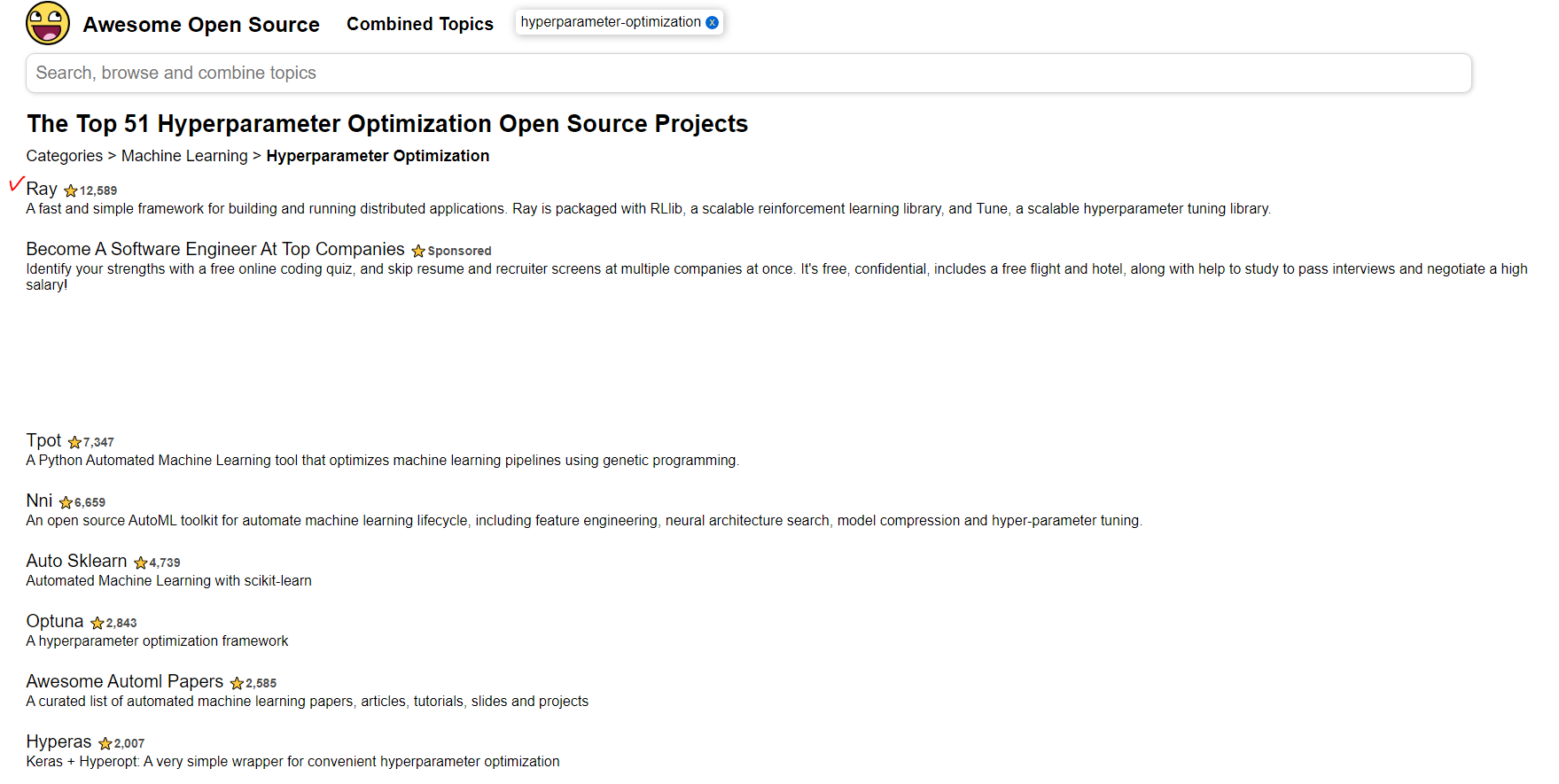Click the Sponsored label text

[x=459, y=251]
